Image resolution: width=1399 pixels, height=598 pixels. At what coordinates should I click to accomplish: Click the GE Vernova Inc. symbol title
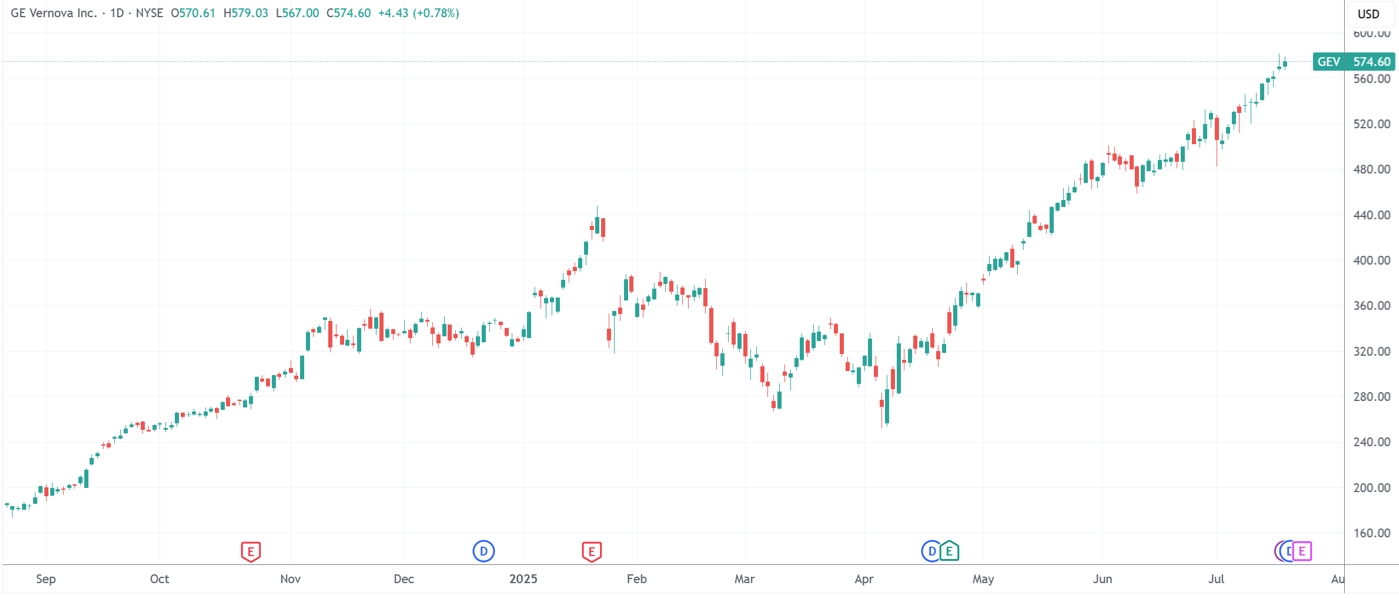pos(52,14)
